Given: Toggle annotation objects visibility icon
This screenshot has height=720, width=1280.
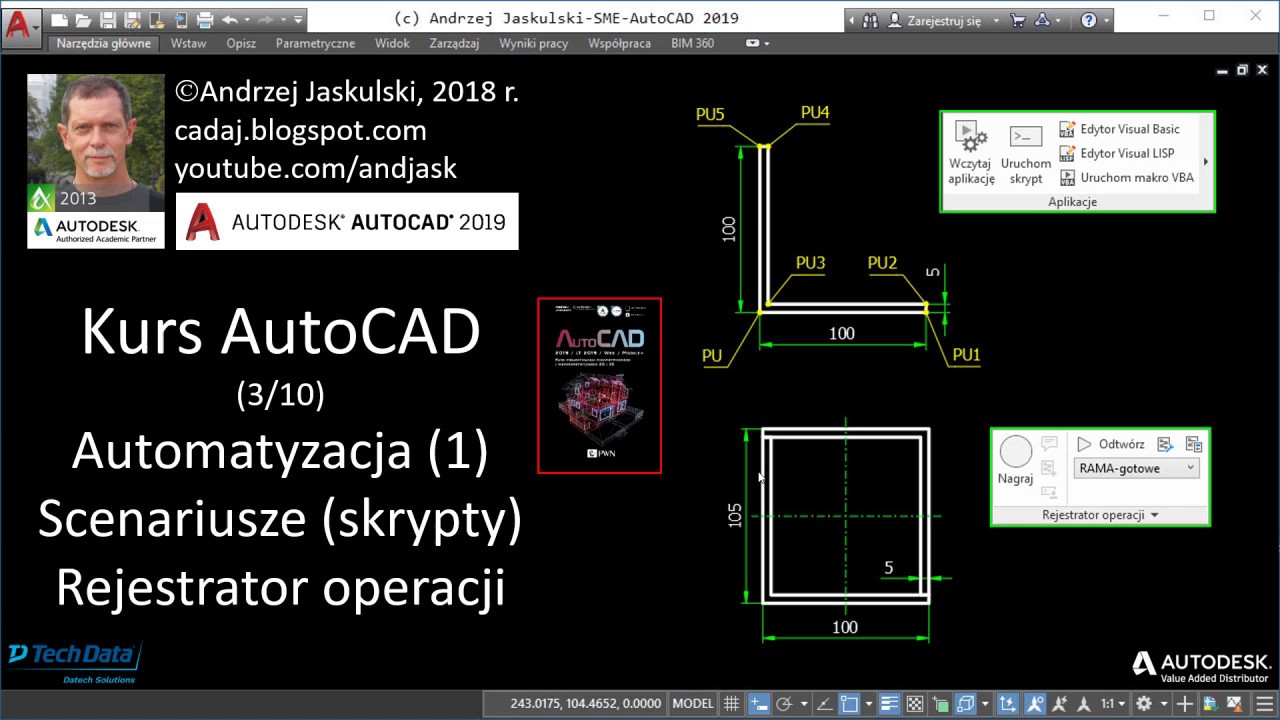Looking at the screenshot, I should tap(1034, 704).
